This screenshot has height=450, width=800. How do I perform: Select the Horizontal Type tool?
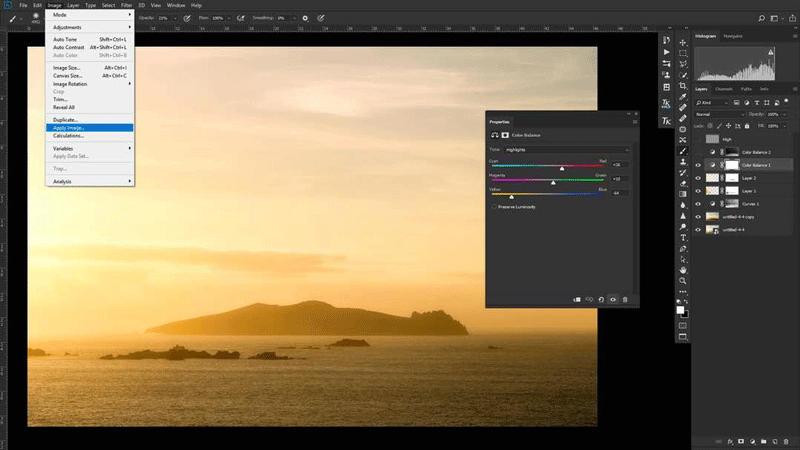click(x=683, y=238)
